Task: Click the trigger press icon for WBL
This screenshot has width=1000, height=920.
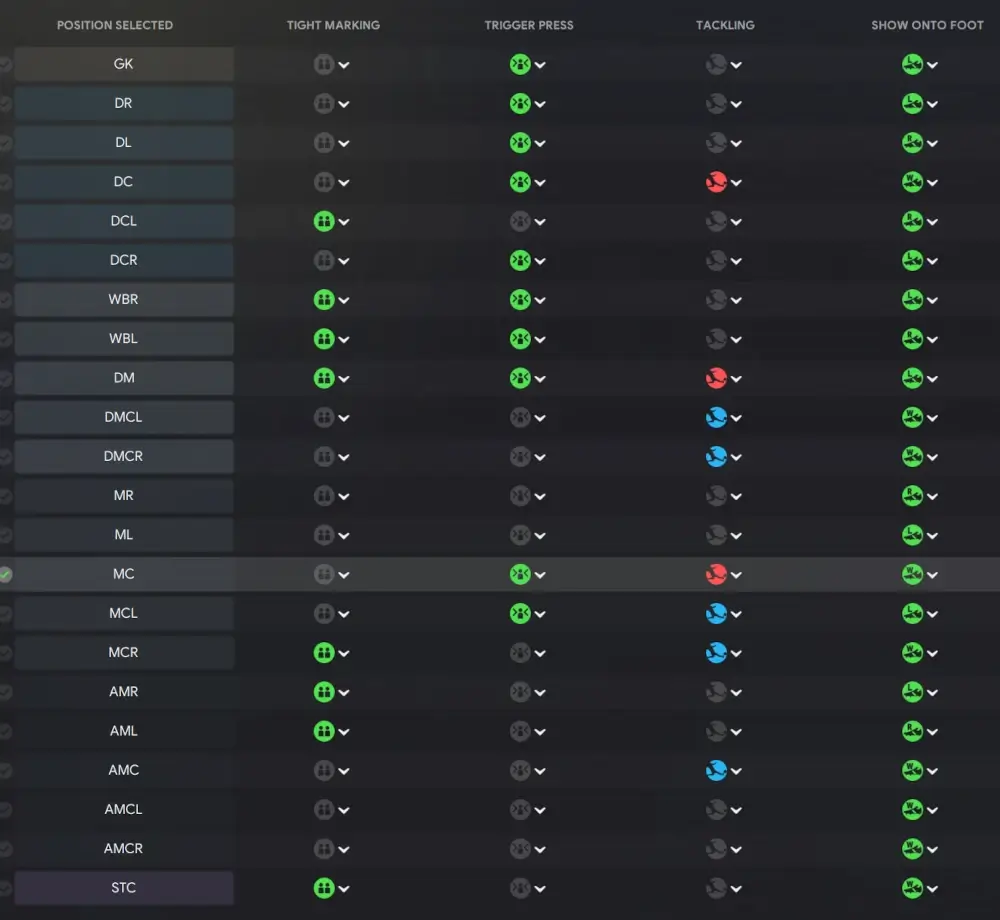Action: click(520, 339)
